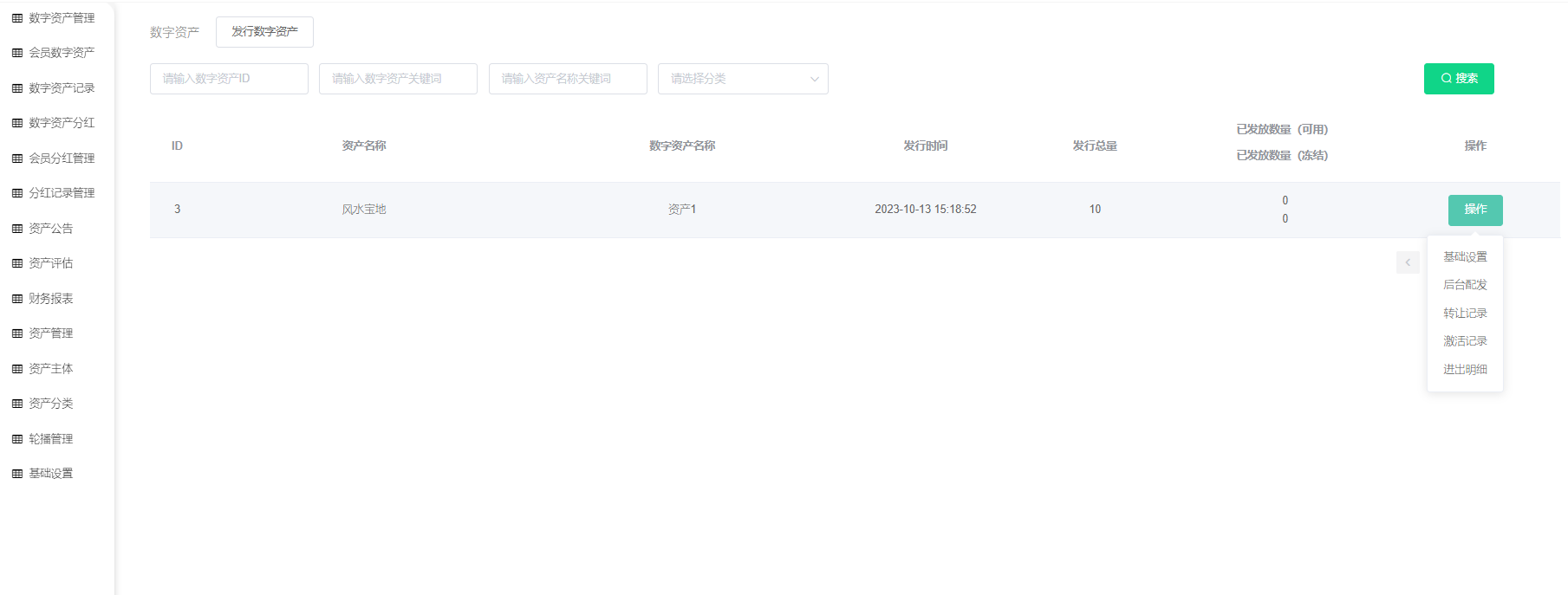Click the previous page arrow icon

click(1408, 262)
